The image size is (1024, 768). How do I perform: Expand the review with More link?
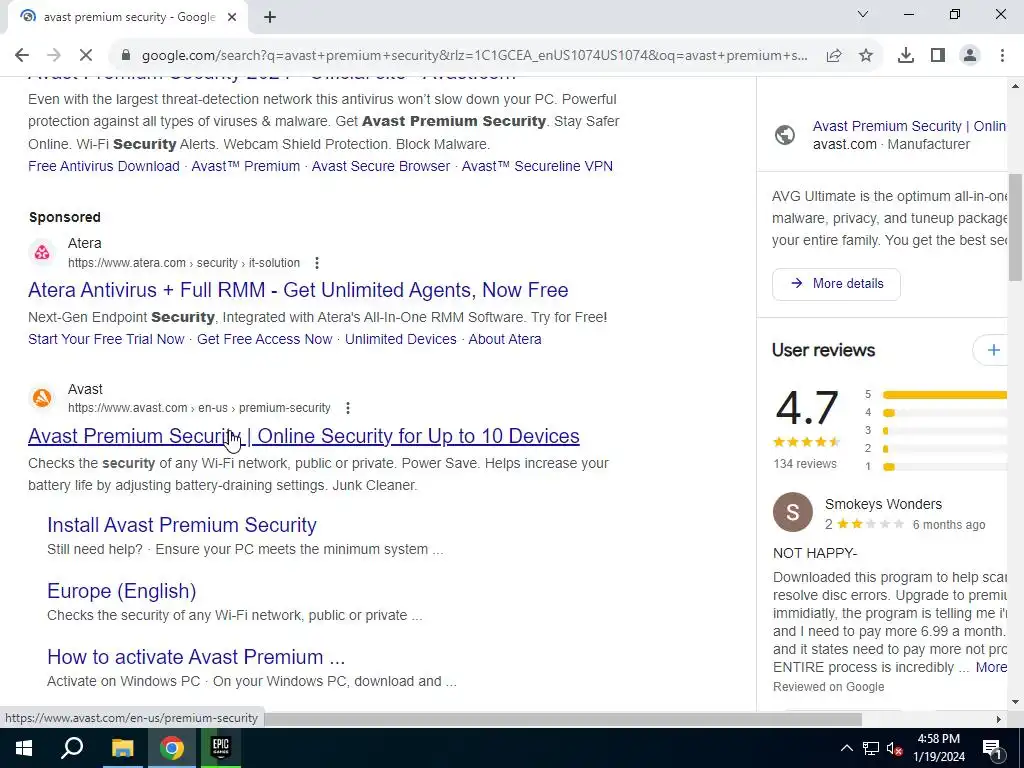(x=991, y=667)
